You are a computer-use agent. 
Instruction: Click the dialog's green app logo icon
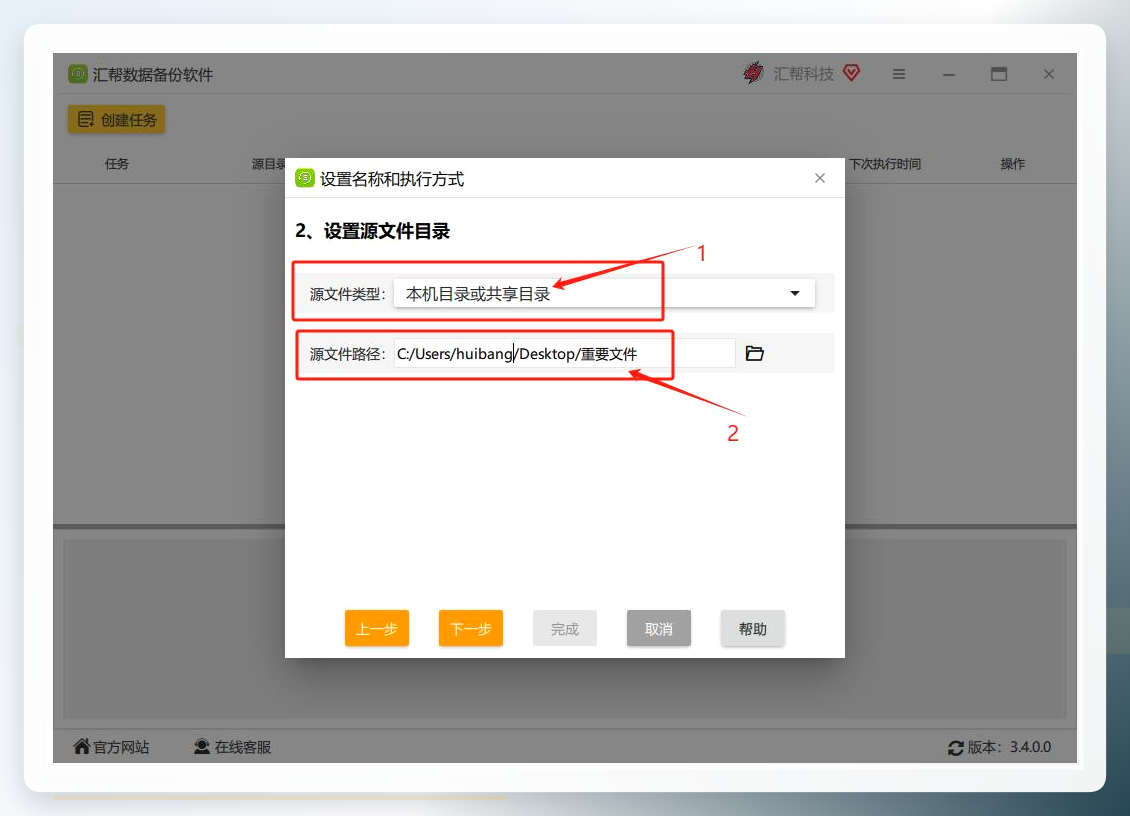pos(305,178)
